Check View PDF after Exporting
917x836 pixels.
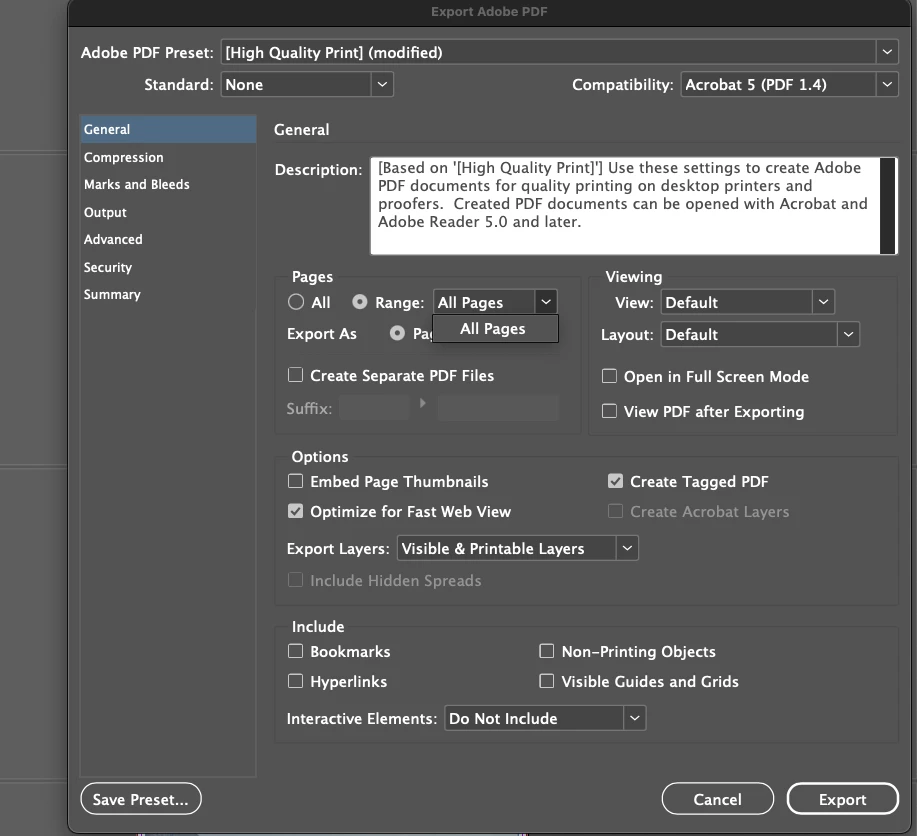609,411
